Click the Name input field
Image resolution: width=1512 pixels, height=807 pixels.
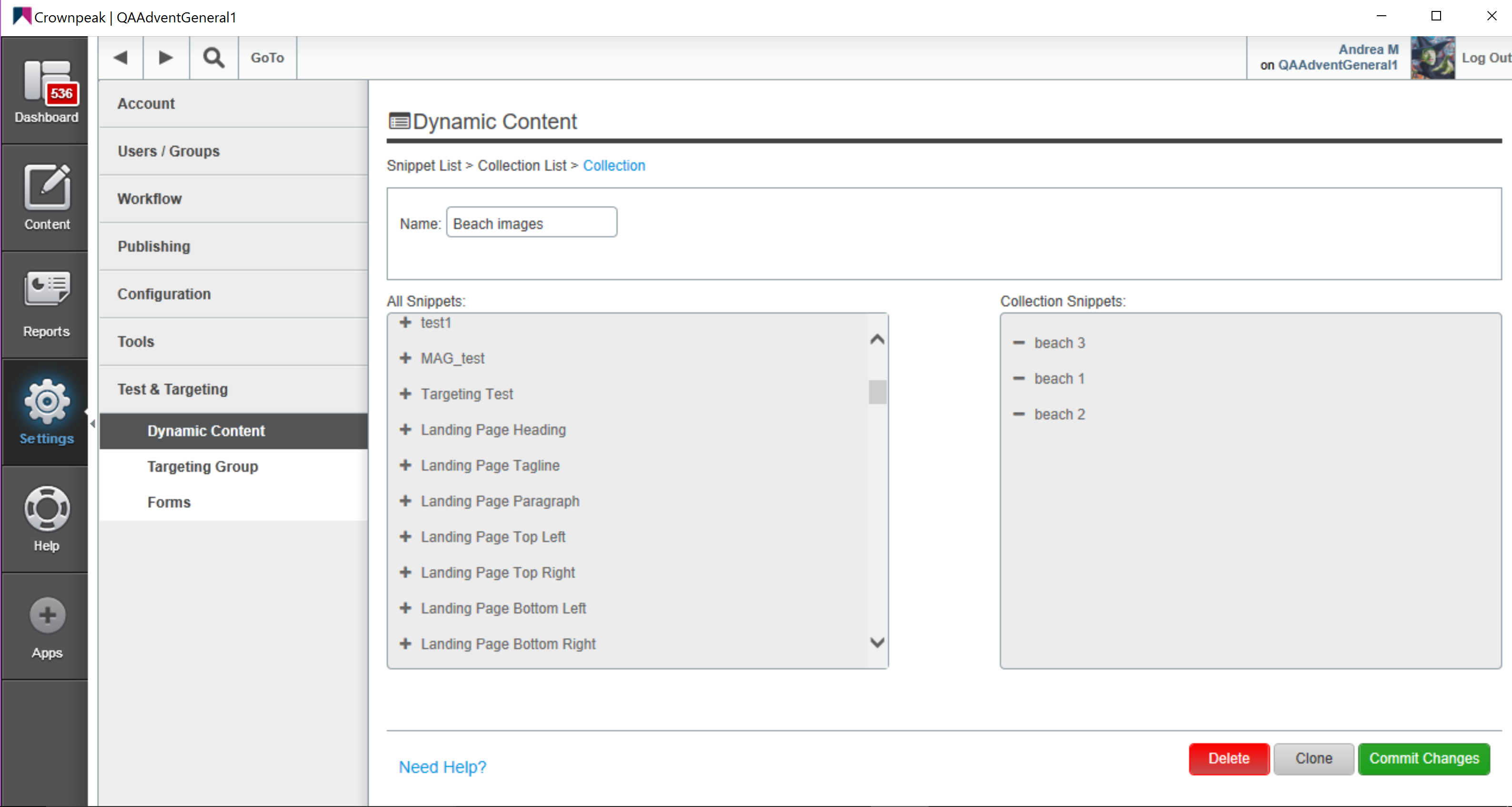tap(532, 222)
